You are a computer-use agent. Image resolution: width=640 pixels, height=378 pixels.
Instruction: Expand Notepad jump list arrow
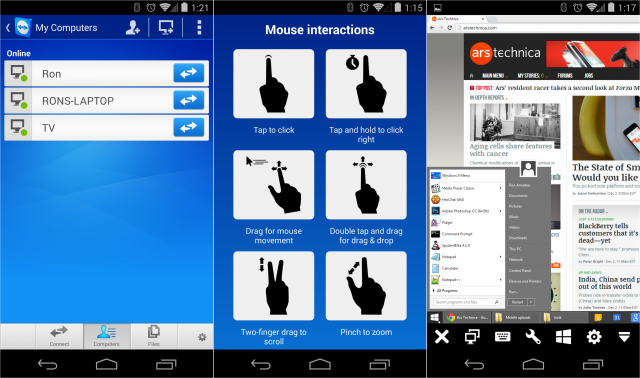(500, 257)
